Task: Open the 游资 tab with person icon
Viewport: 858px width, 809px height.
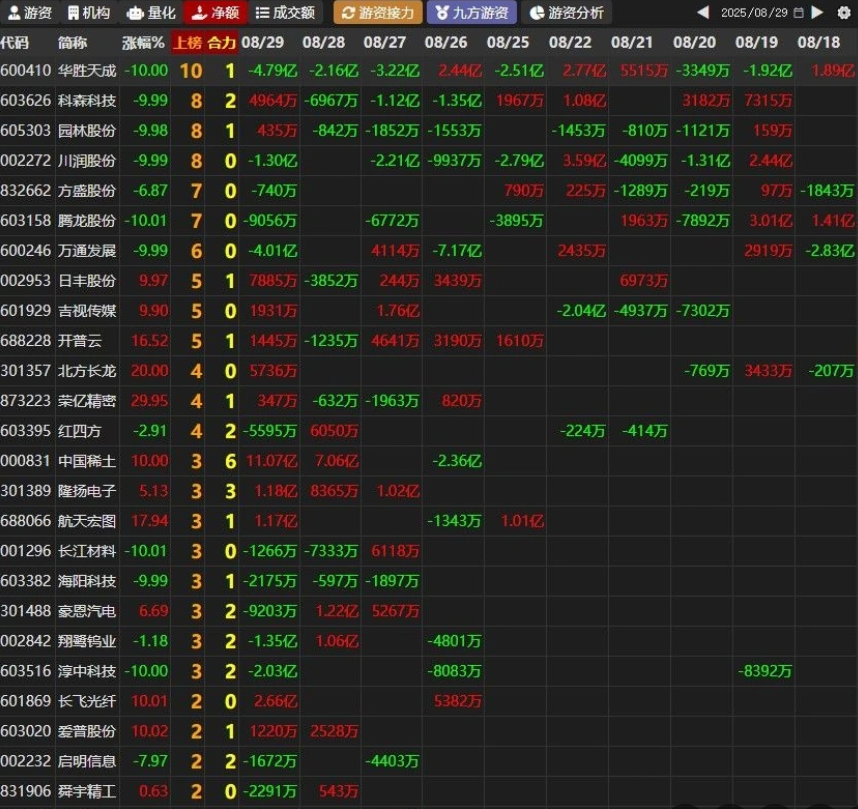Action: point(30,13)
